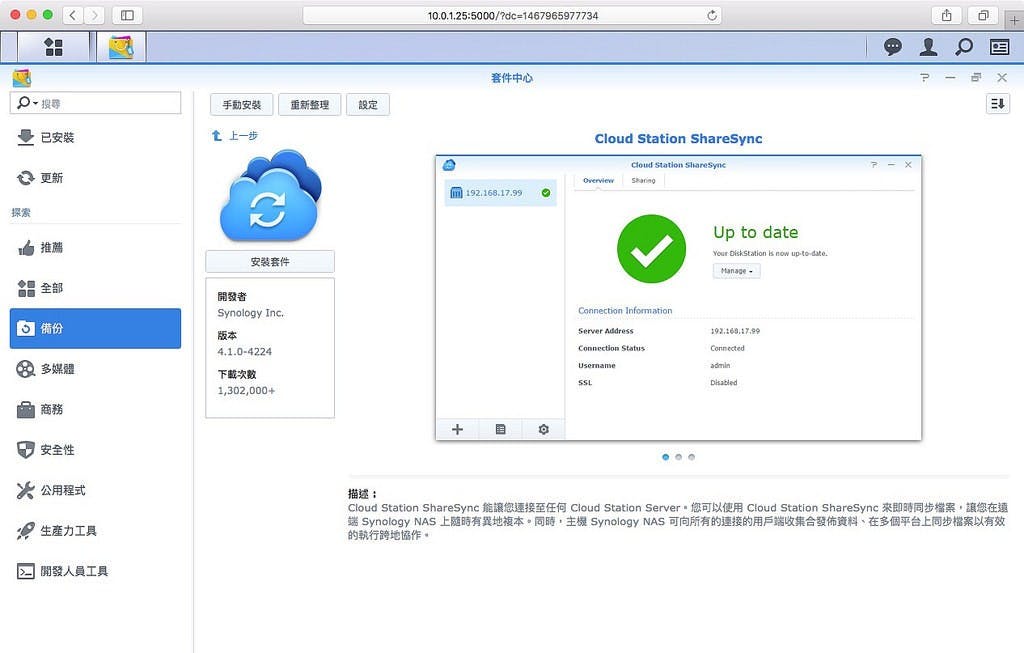Install the package with 安裝套件
Image resolution: width=1024 pixels, height=653 pixels.
coord(270,261)
